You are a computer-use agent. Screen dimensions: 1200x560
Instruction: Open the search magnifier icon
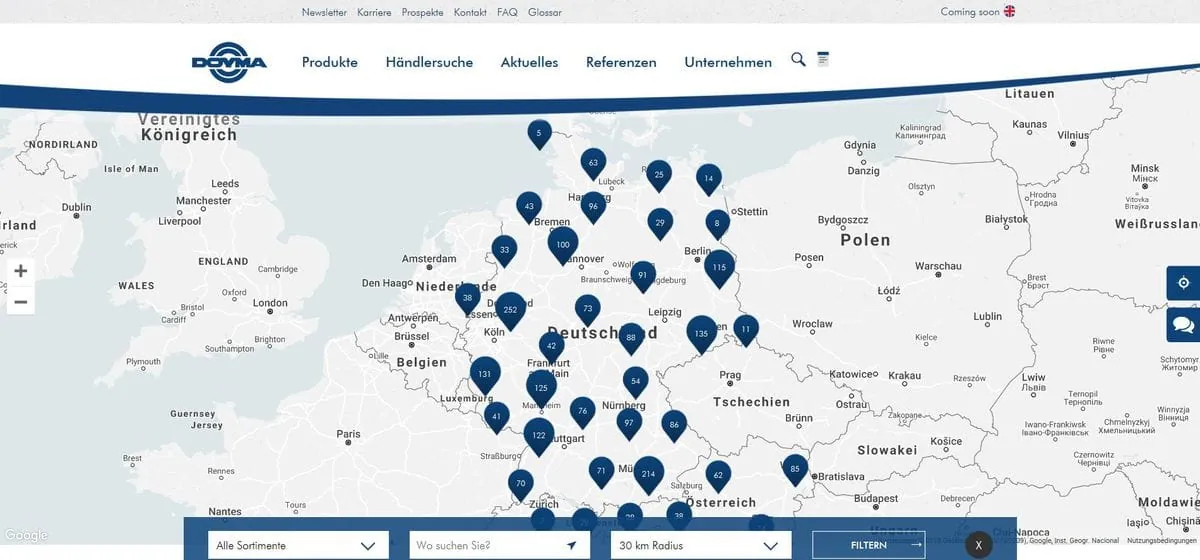coord(798,60)
